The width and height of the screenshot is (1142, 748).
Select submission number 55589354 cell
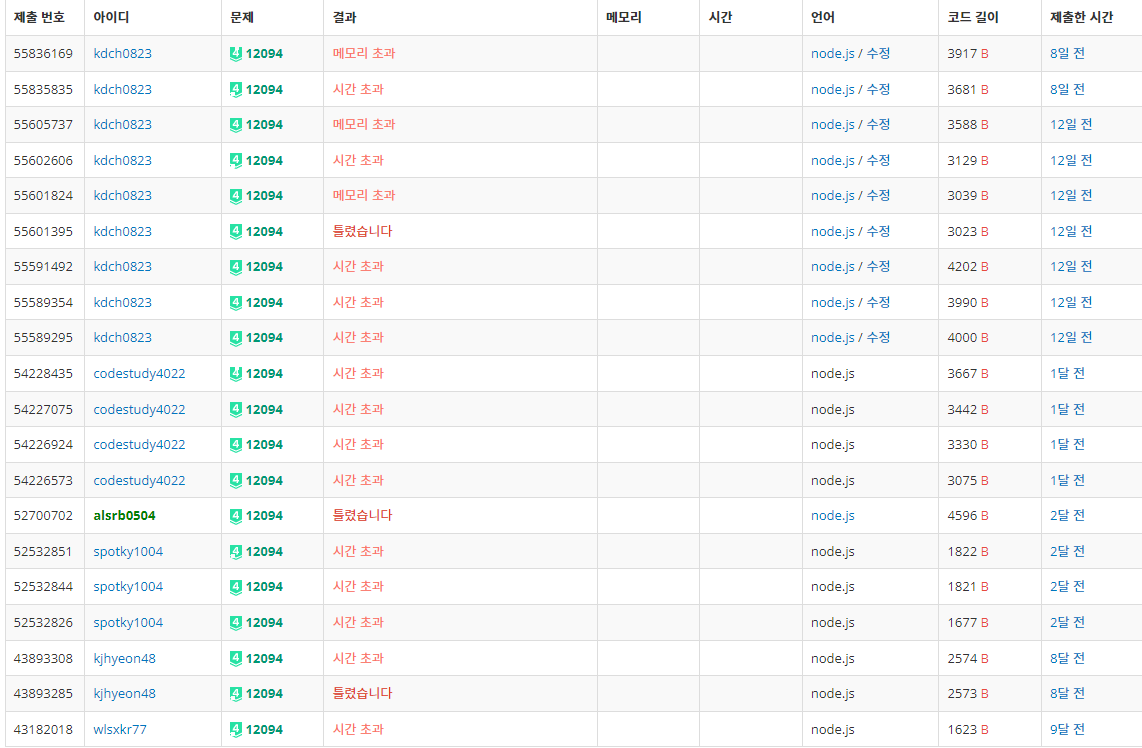click(x=43, y=302)
